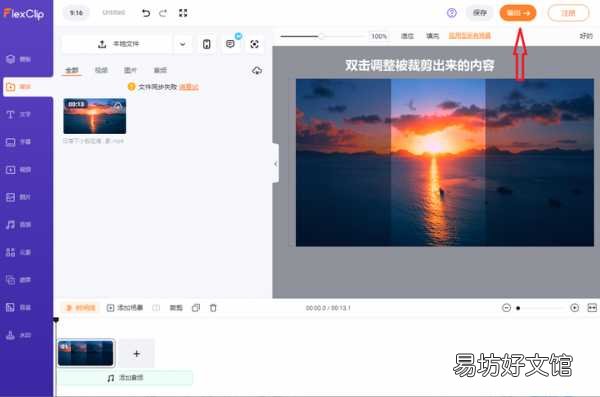Viewport: 600px width, 397px height.
Task: Click the timeline zoom slider
Action: point(541,308)
